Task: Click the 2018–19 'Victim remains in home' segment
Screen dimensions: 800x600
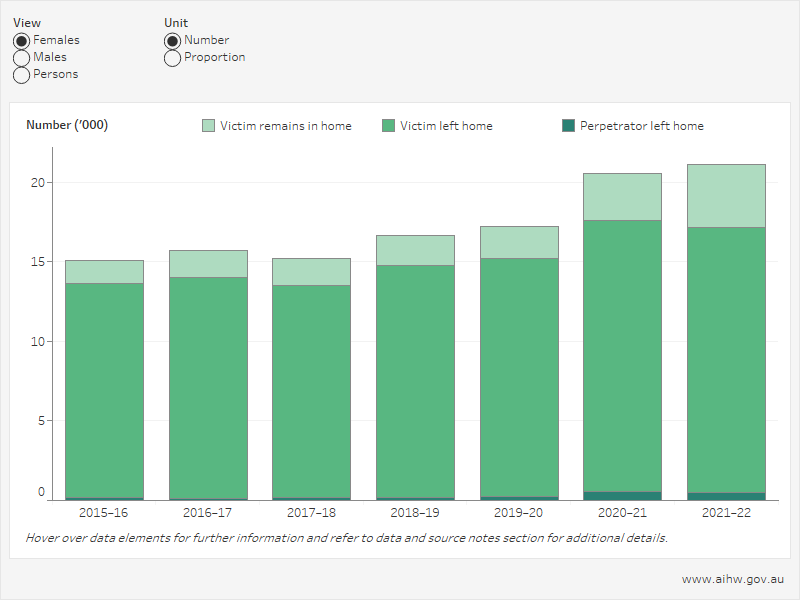Action: 415,250
